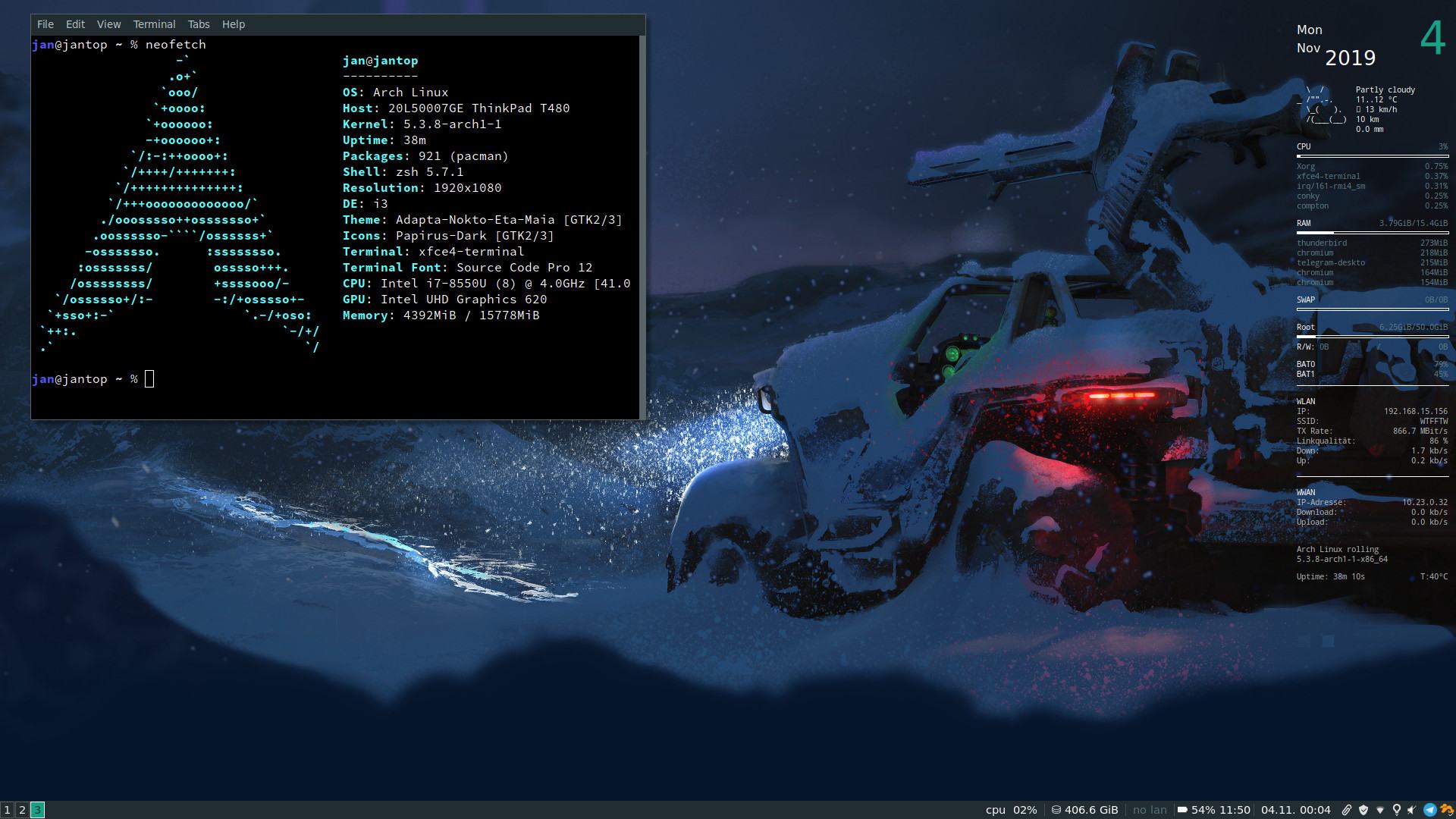Click the CPU Intel i7-8550U line
1456x819 pixels.
(486, 284)
